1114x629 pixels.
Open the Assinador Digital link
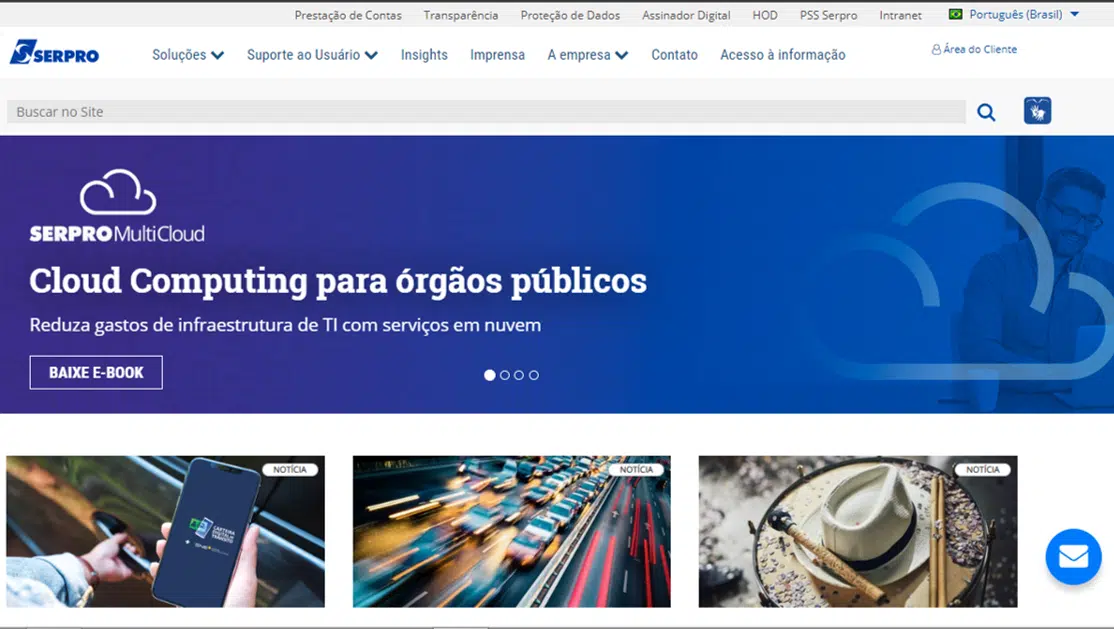click(x=686, y=15)
